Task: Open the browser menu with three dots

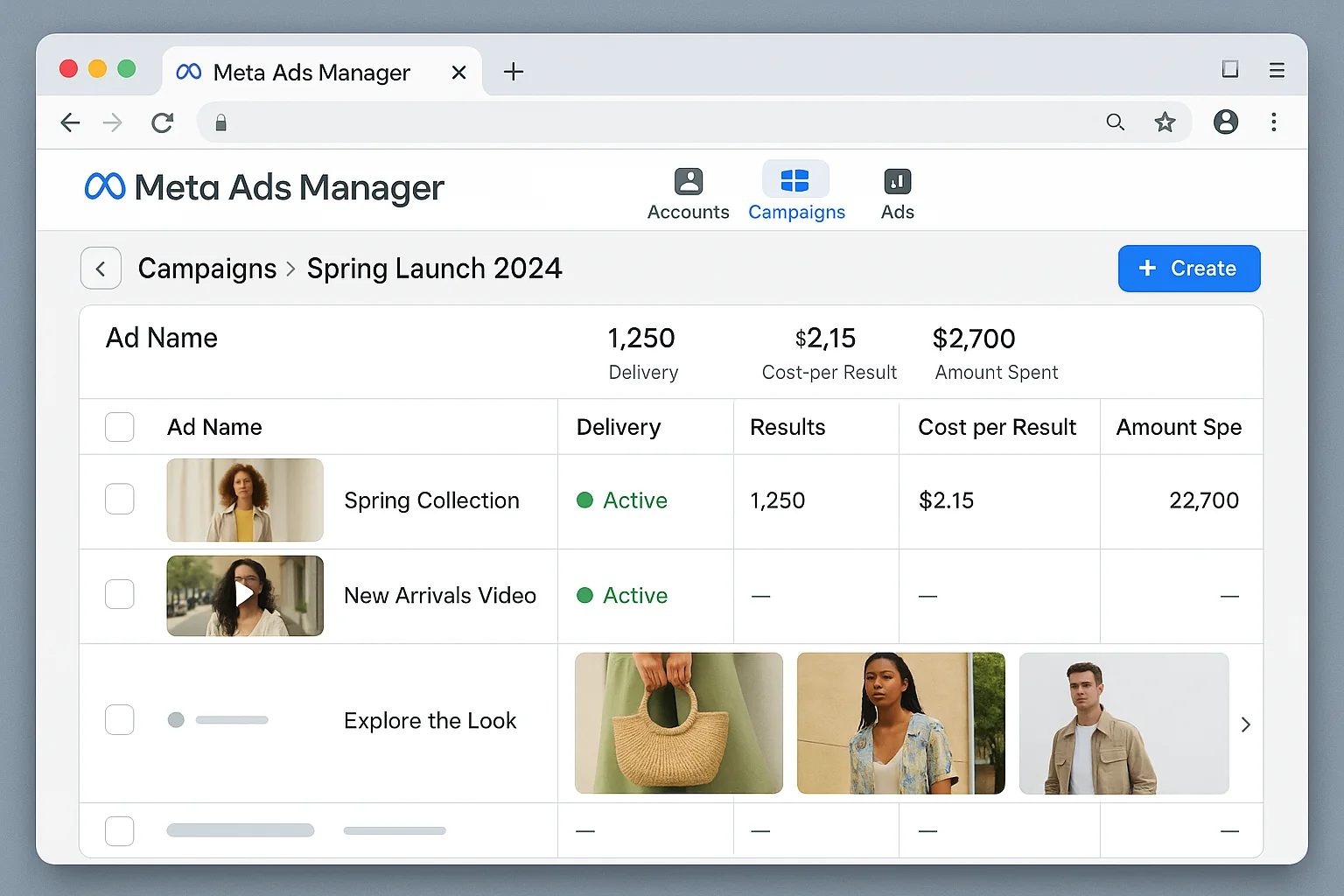Action: click(1274, 122)
